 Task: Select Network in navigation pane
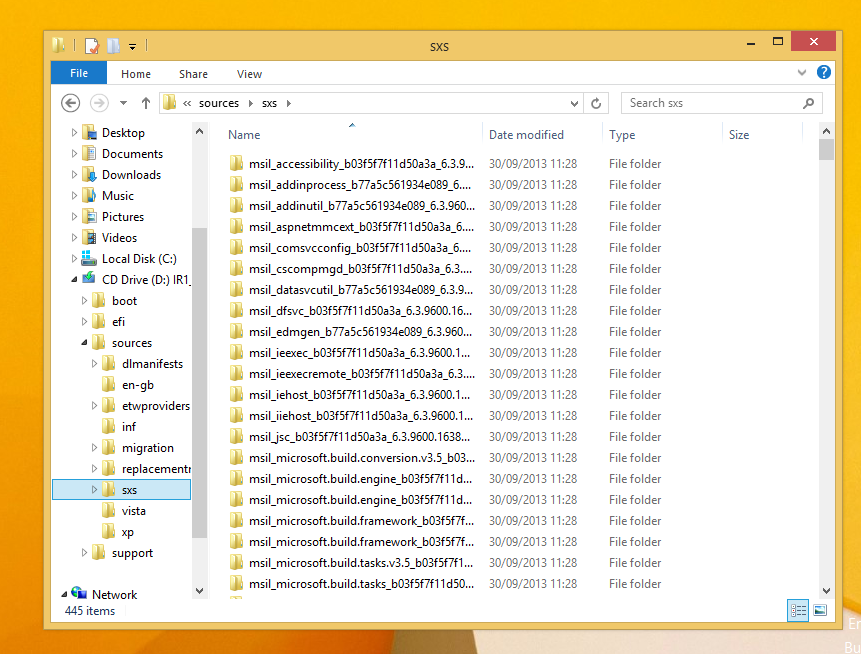(114, 594)
